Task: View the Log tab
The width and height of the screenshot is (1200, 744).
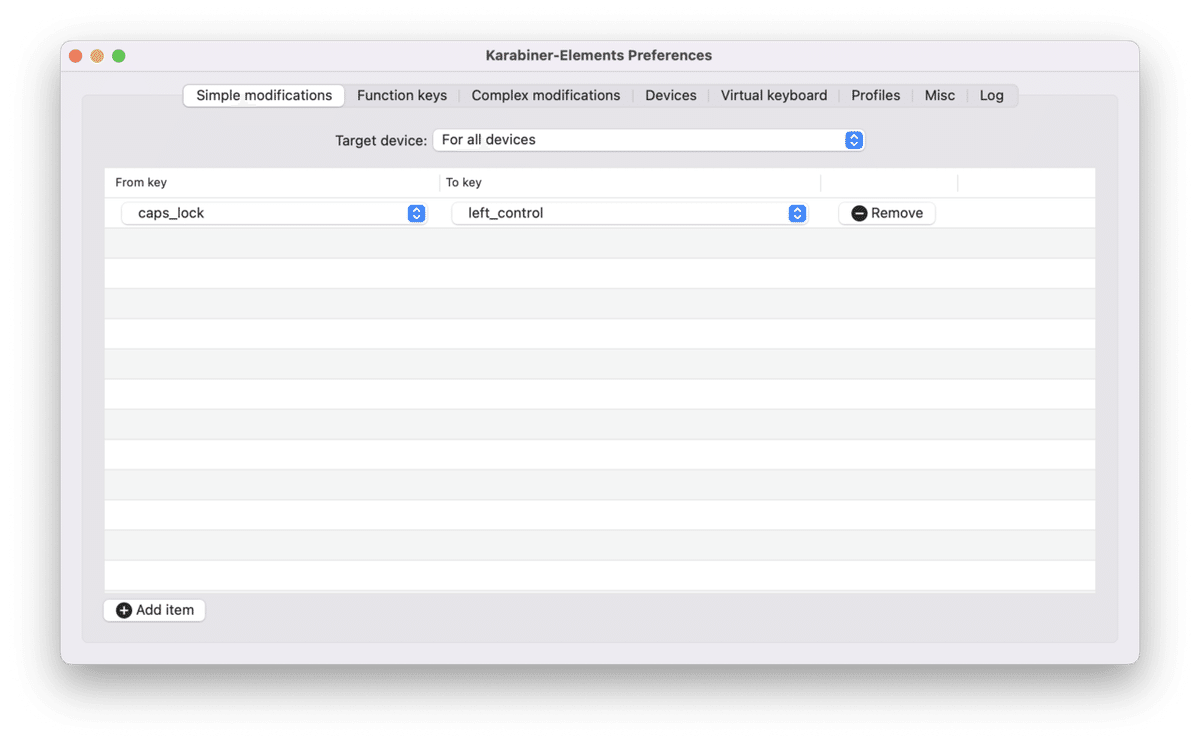Action: coord(991,95)
